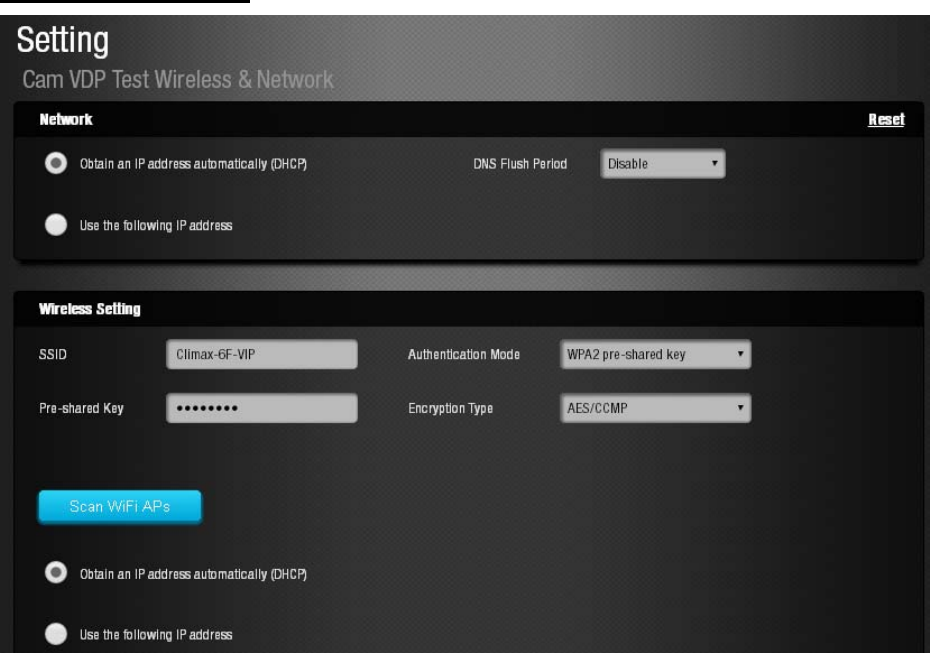
Task: Focus the Pre-shared Key password field
Action: 262,408
